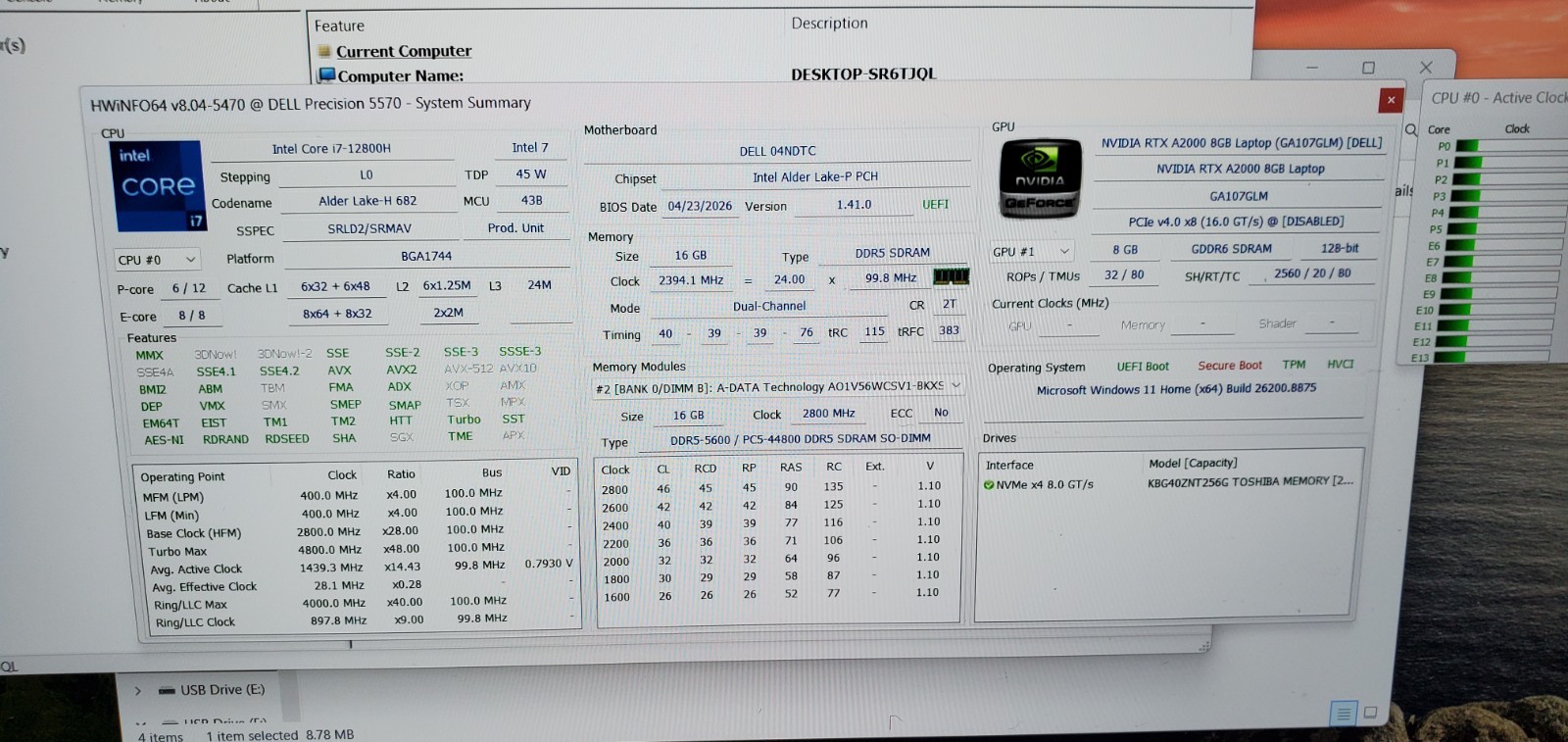
Task: Click the Dual-Channel mode field
Action: point(769,306)
